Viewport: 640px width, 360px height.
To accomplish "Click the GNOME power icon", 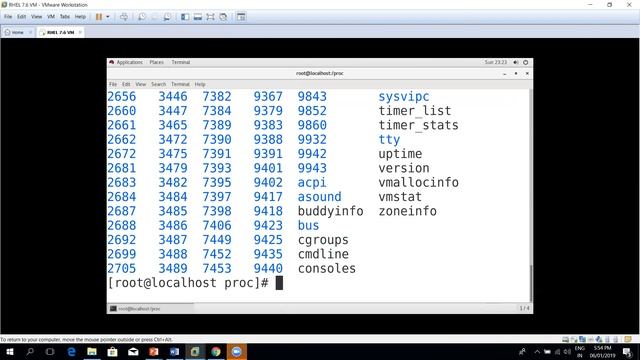I will click(526, 62).
